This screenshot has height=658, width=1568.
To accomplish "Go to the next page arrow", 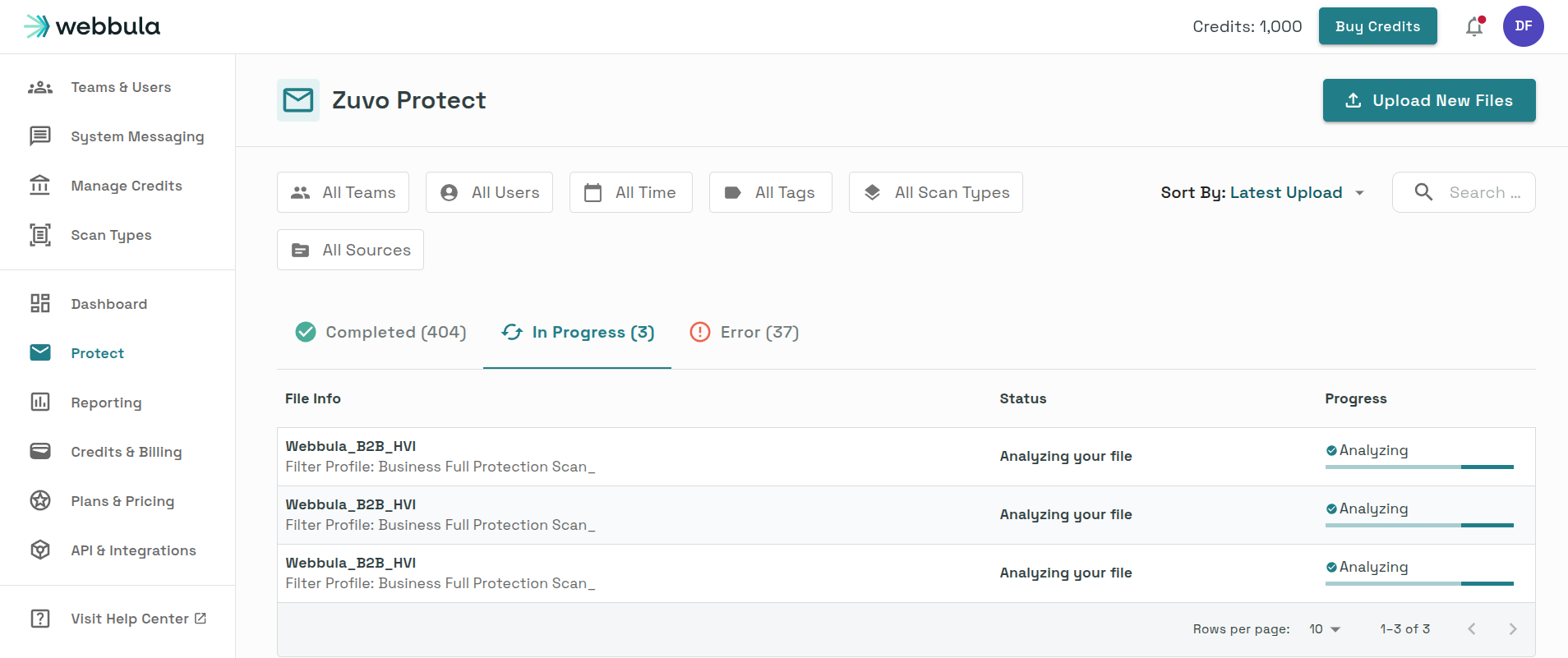I will (x=1513, y=629).
